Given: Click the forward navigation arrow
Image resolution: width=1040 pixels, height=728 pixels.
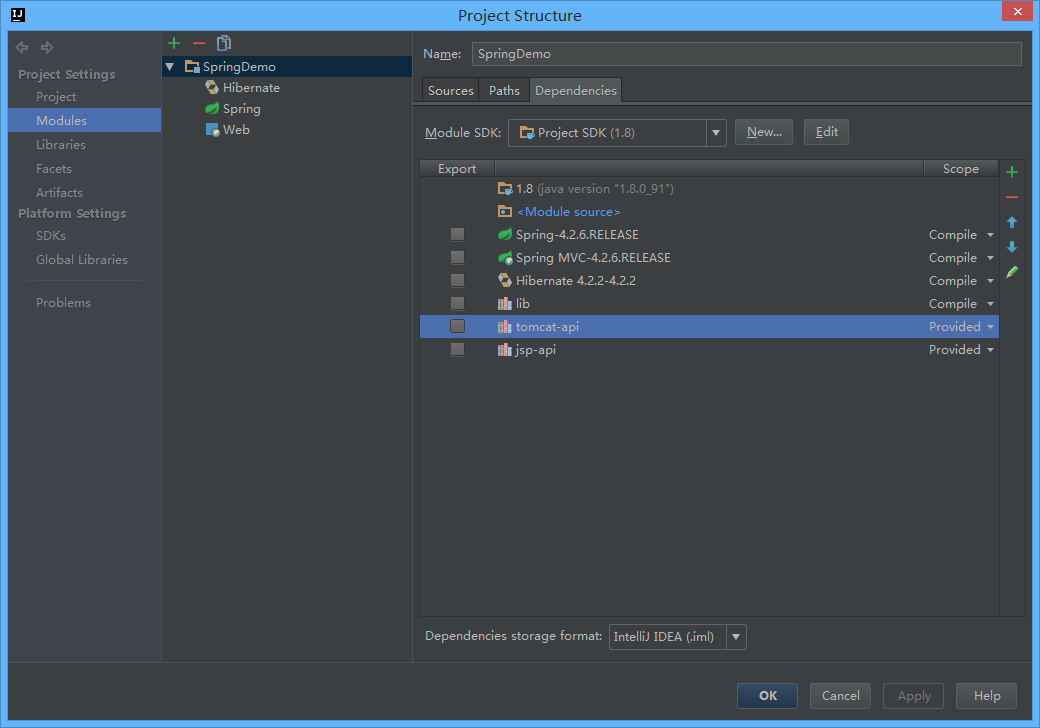Looking at the screenshot, I should tap(47, 48).
